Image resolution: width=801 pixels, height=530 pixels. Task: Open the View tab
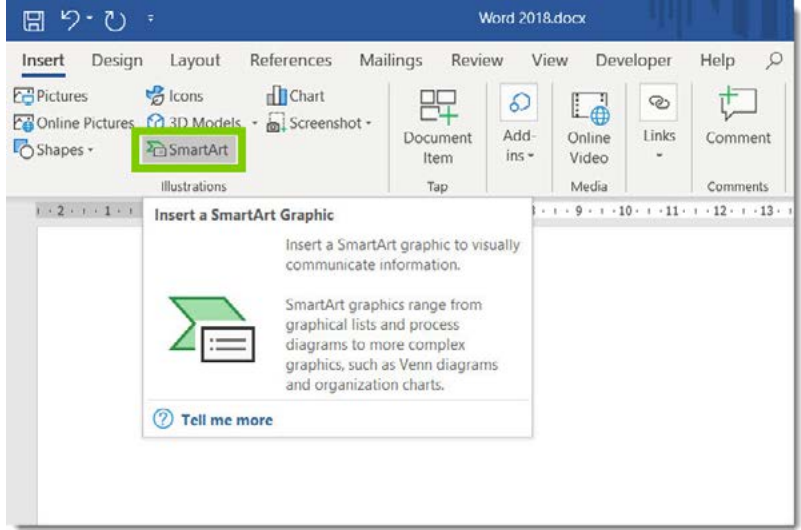point(549,60)
